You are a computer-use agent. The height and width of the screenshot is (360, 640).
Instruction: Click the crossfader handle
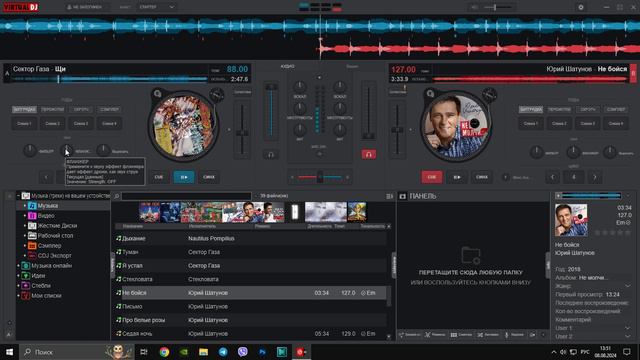click(x=320, y=177)
